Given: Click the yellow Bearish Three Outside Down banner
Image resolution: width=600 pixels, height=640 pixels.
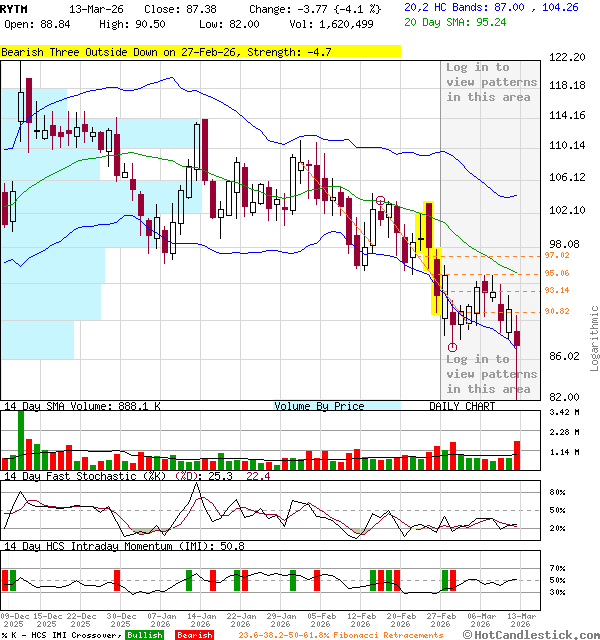Looking at the screenshot, I should (x=200, y=51).
